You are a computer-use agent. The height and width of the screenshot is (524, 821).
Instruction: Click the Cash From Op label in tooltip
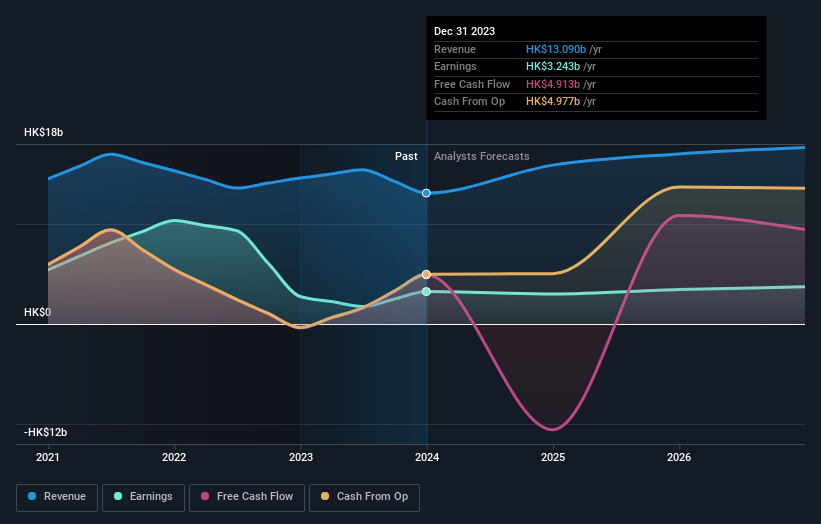click(470, 102)
